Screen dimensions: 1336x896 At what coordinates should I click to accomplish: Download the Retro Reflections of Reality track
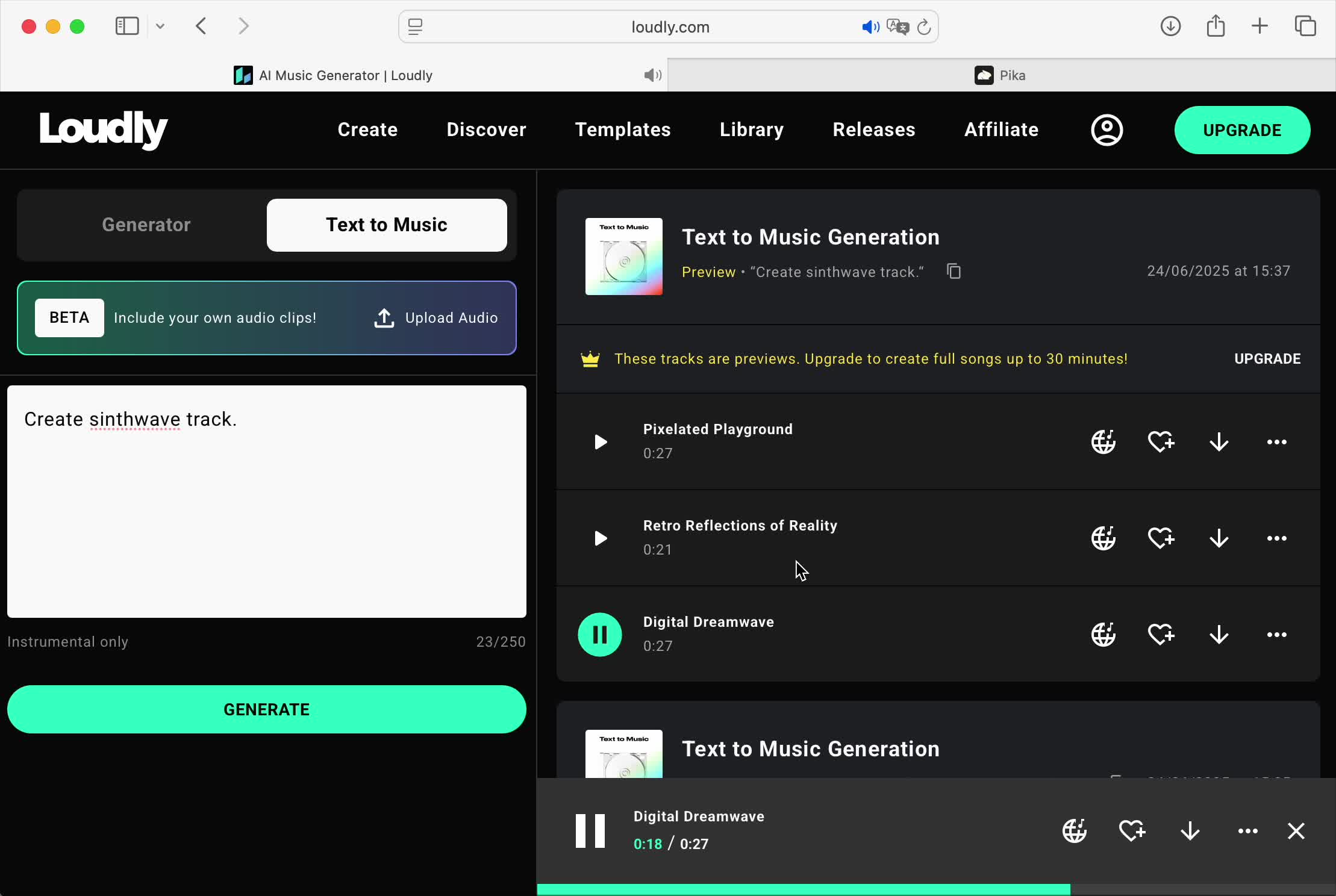click(1219, 538)
